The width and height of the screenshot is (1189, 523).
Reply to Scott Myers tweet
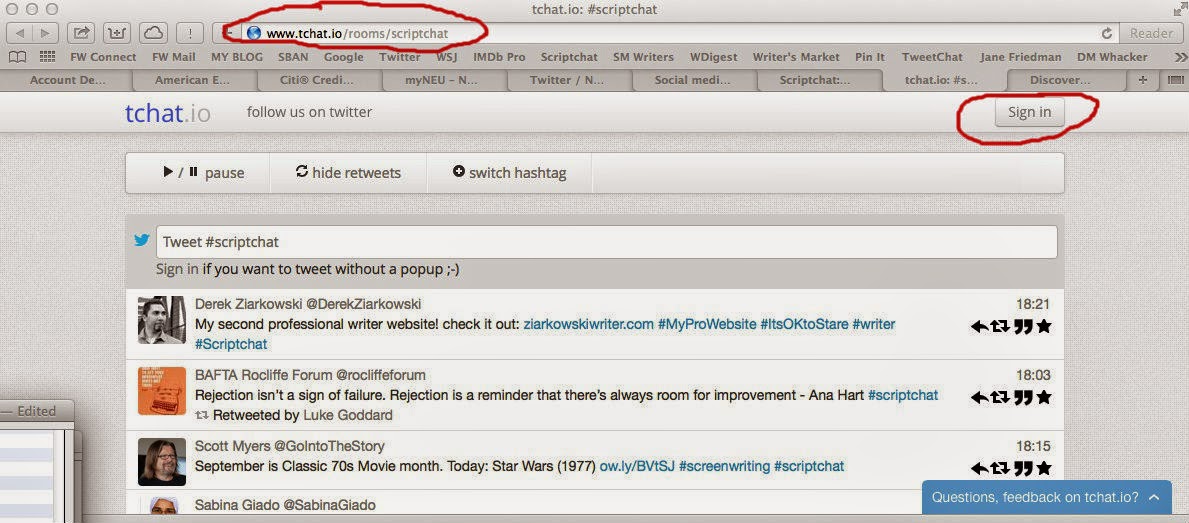point(979,468)
